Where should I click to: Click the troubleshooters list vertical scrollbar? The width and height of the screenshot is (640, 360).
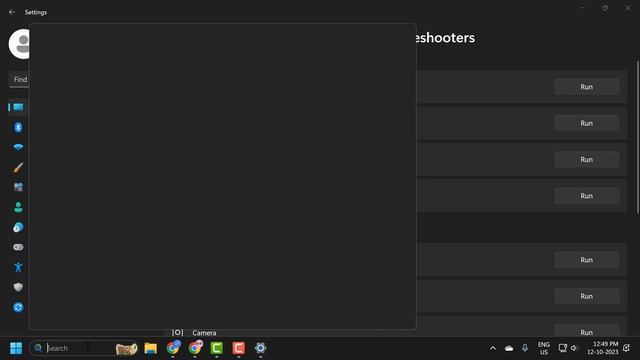click(638, 137)
